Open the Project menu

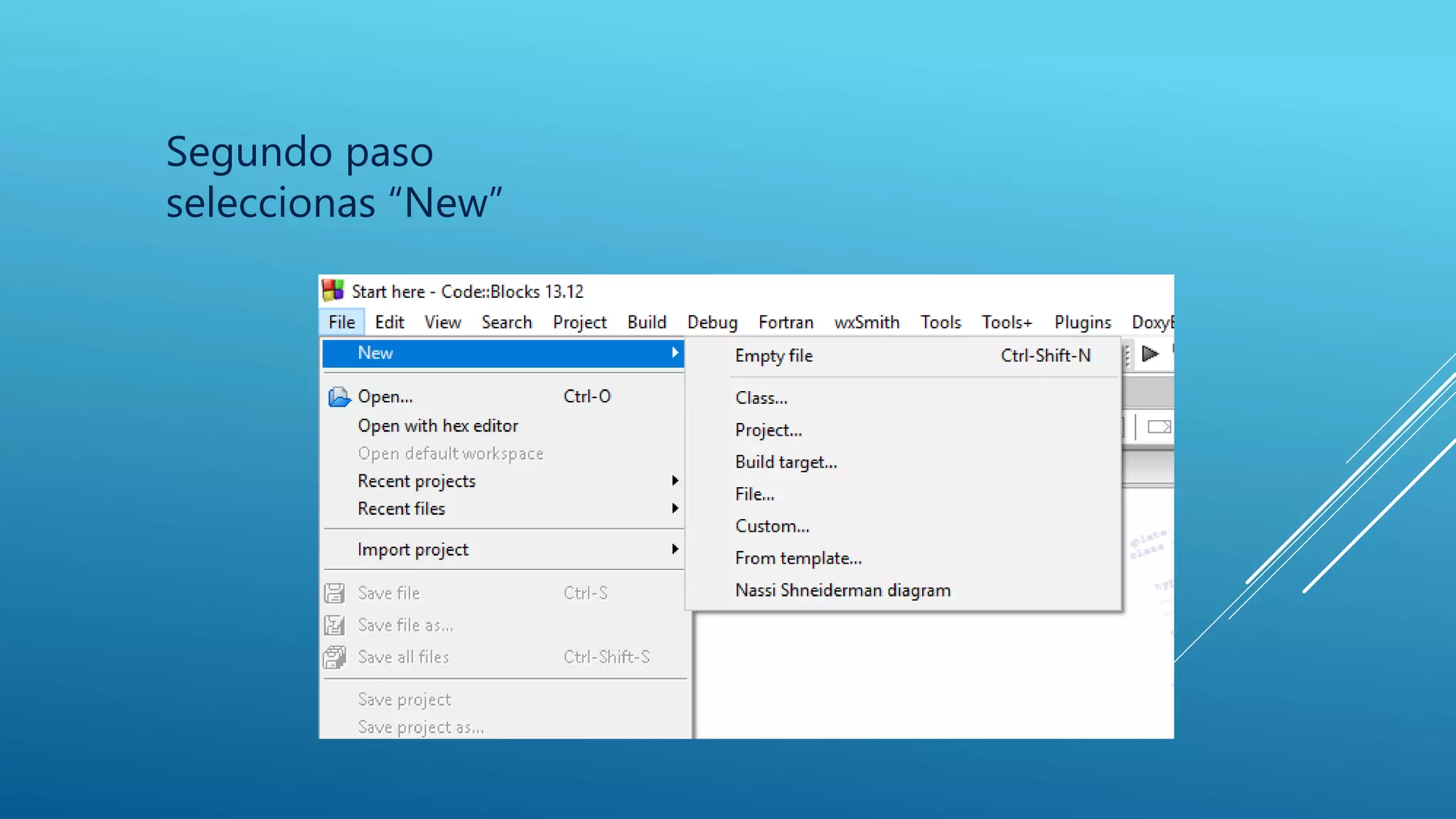(579, 323)
